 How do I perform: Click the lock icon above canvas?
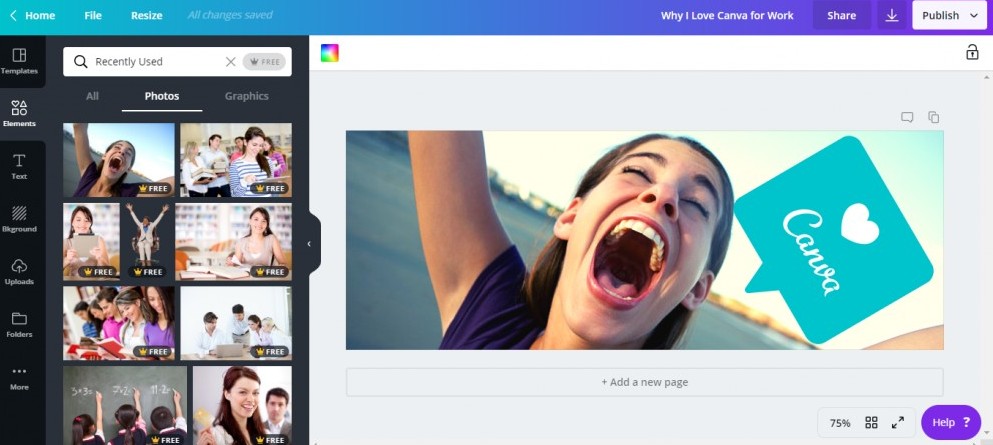tap(972, 52)
